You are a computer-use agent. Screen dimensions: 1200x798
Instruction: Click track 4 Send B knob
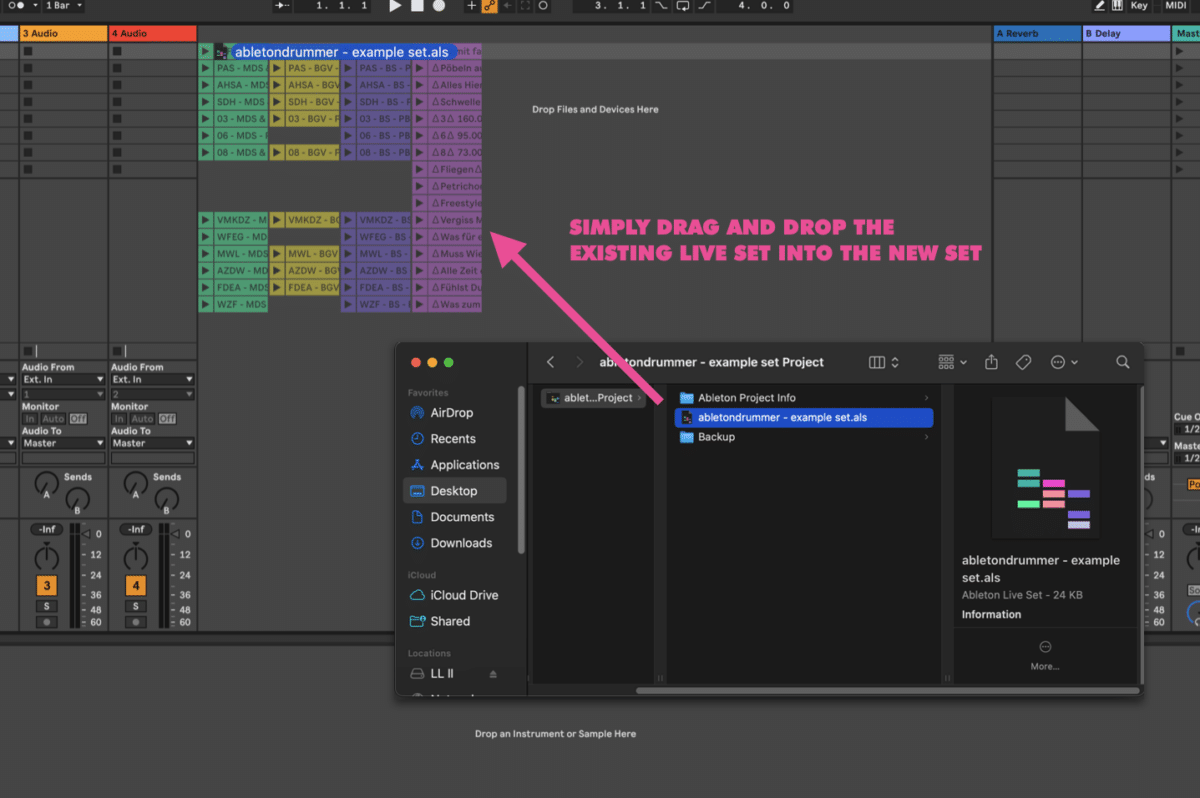click(x=165, y=499)
